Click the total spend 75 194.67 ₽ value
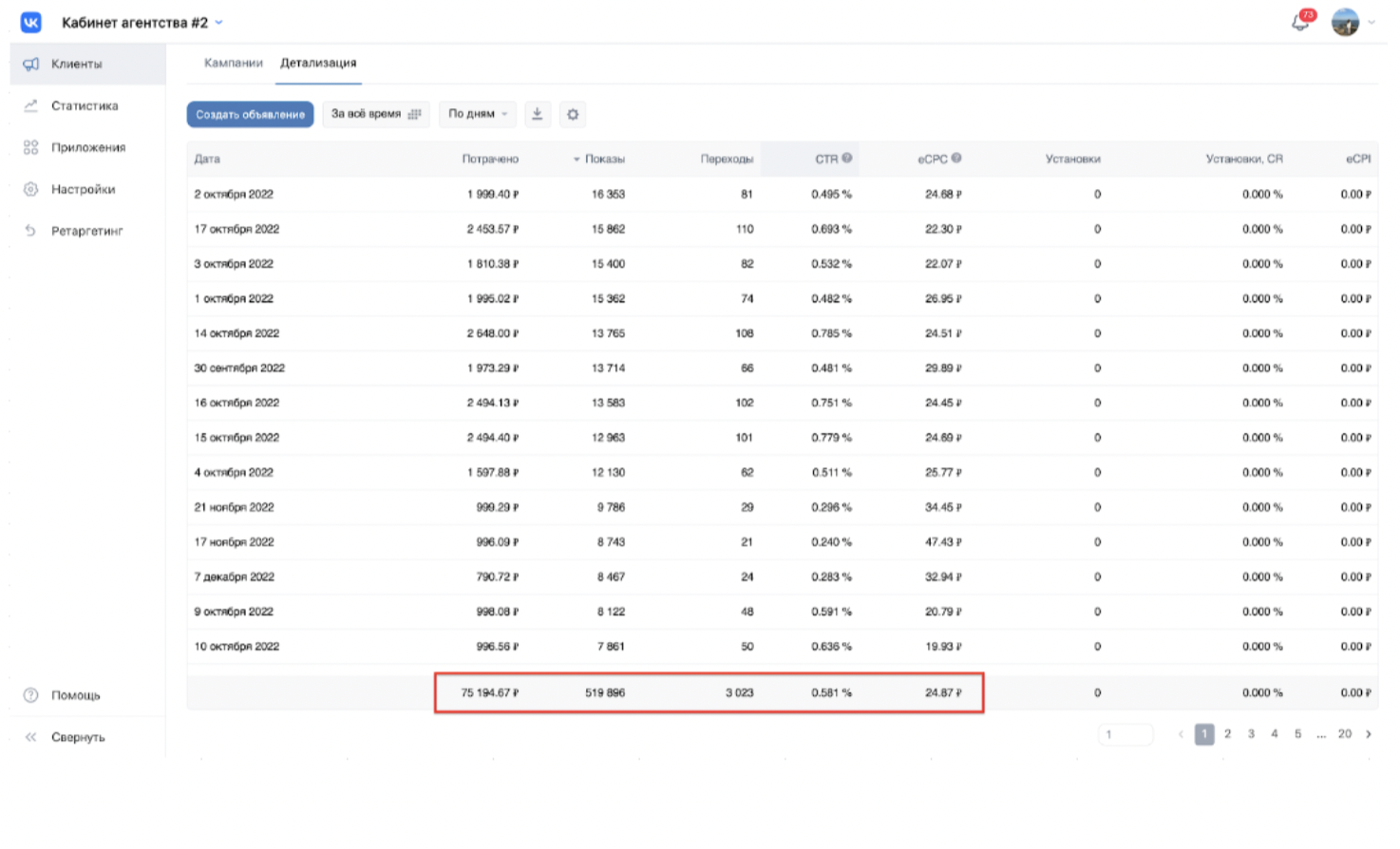This screenshot has height=849, width=1400. 490,692
